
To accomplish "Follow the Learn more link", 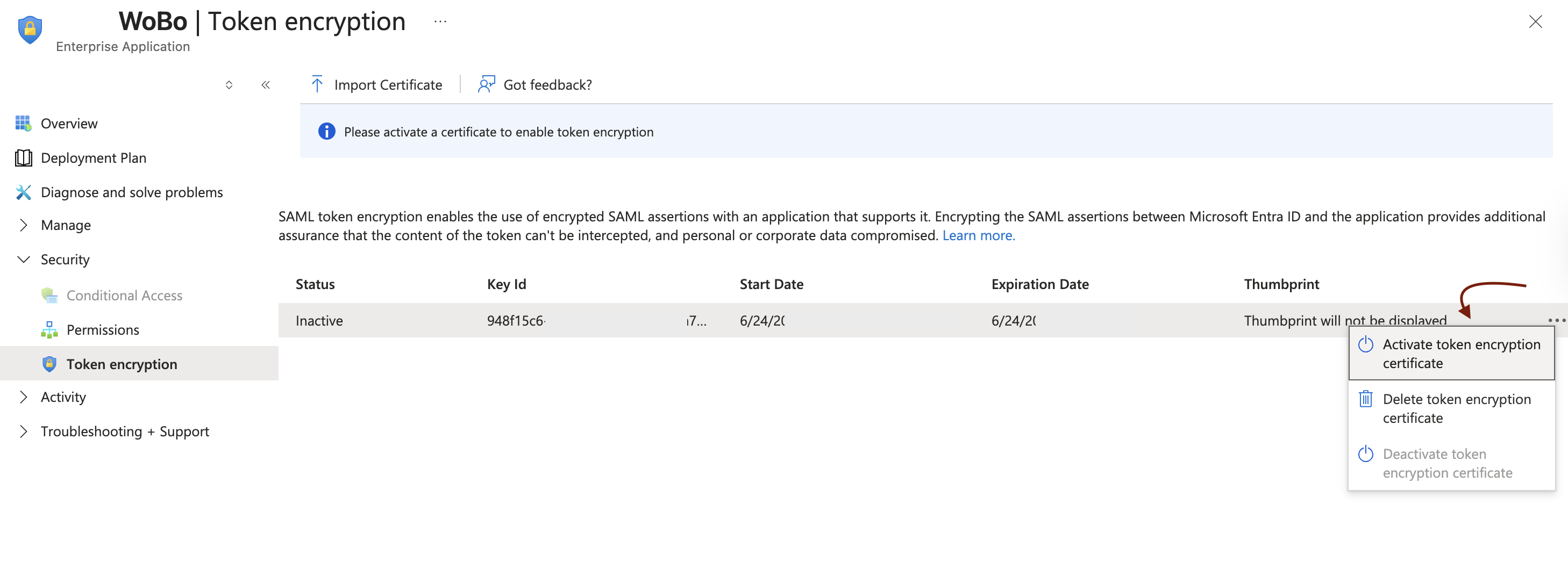I will click(979, 235).
